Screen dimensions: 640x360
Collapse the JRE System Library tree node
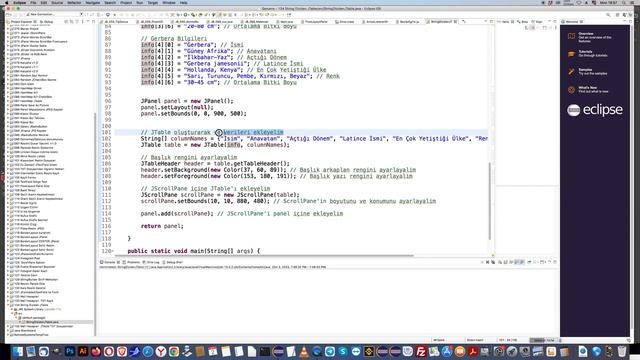tap(12, 309)
